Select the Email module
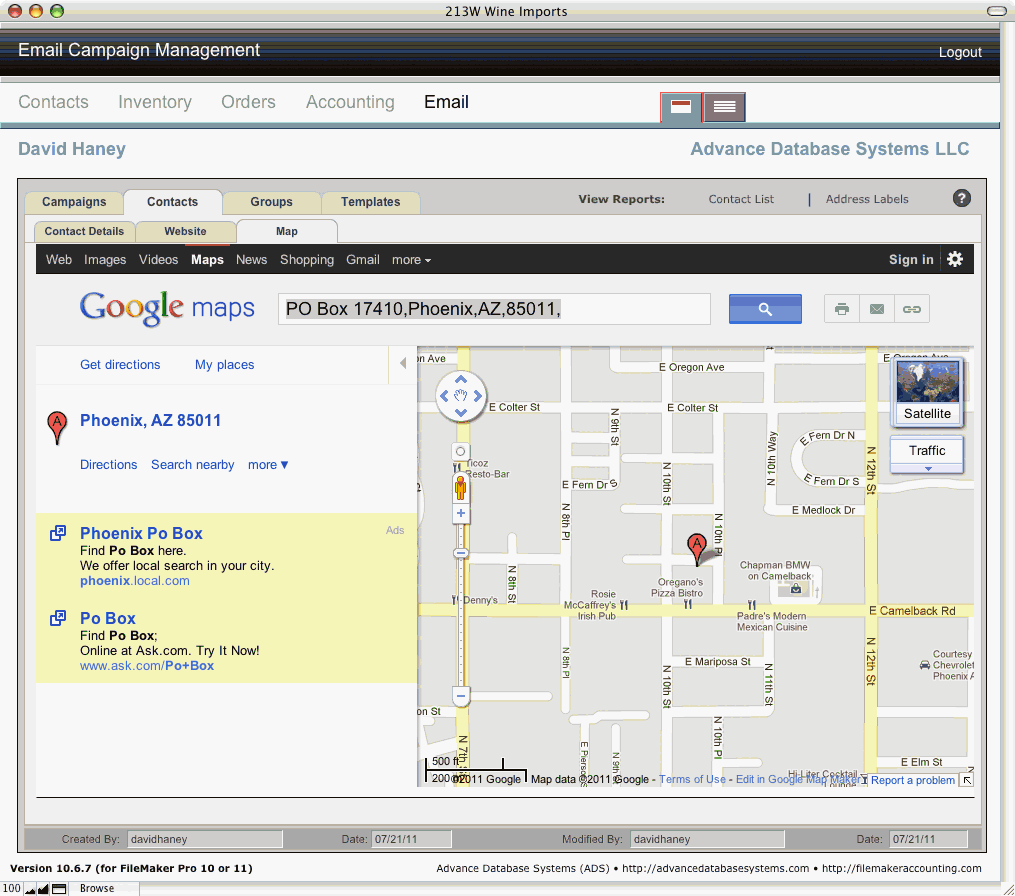Viewport: 1015px width, 896px height. point(447,102)
